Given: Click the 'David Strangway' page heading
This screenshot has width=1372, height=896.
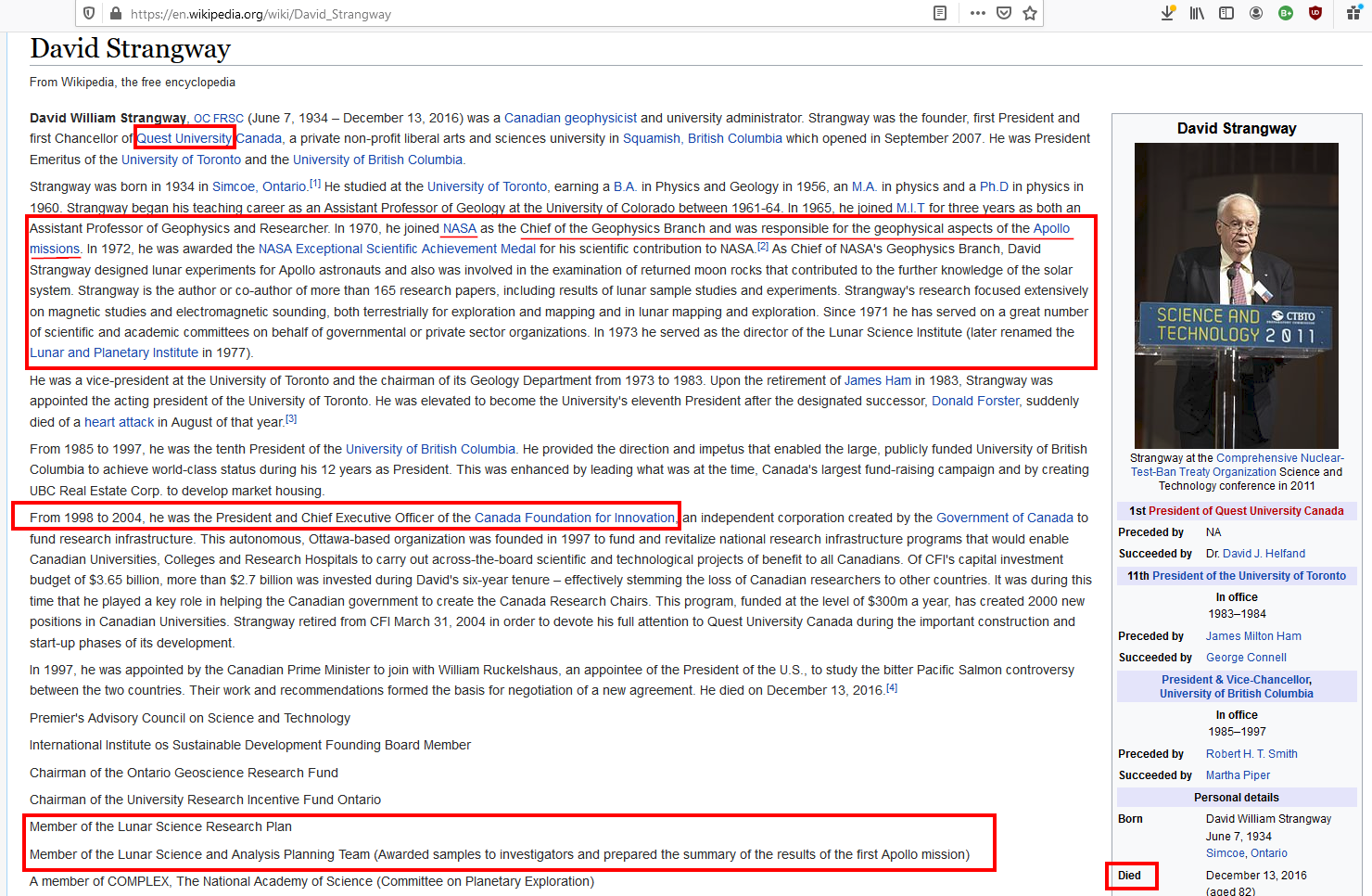Looking at the screenshot, I should coord(130,48).
